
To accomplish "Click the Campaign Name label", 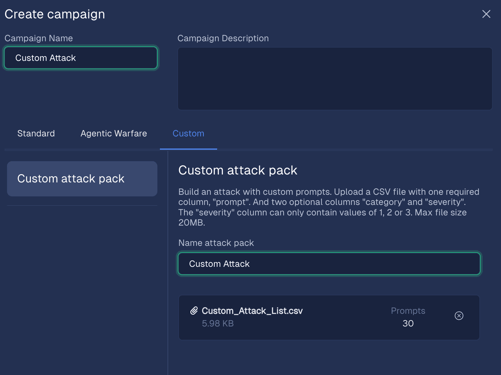I will (x=39, y=38).
